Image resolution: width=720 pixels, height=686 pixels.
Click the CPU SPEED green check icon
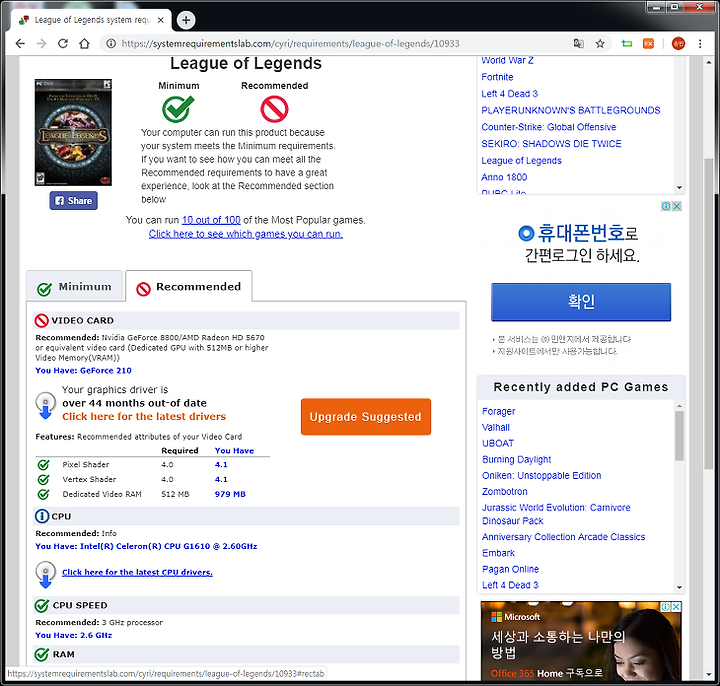(42, 606)
